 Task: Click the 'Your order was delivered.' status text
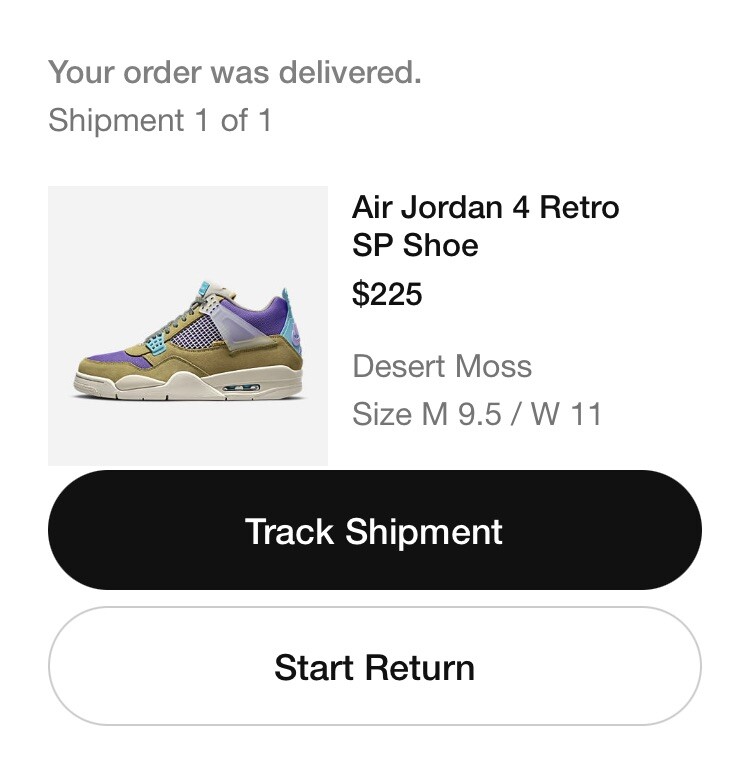click(234, 72)
